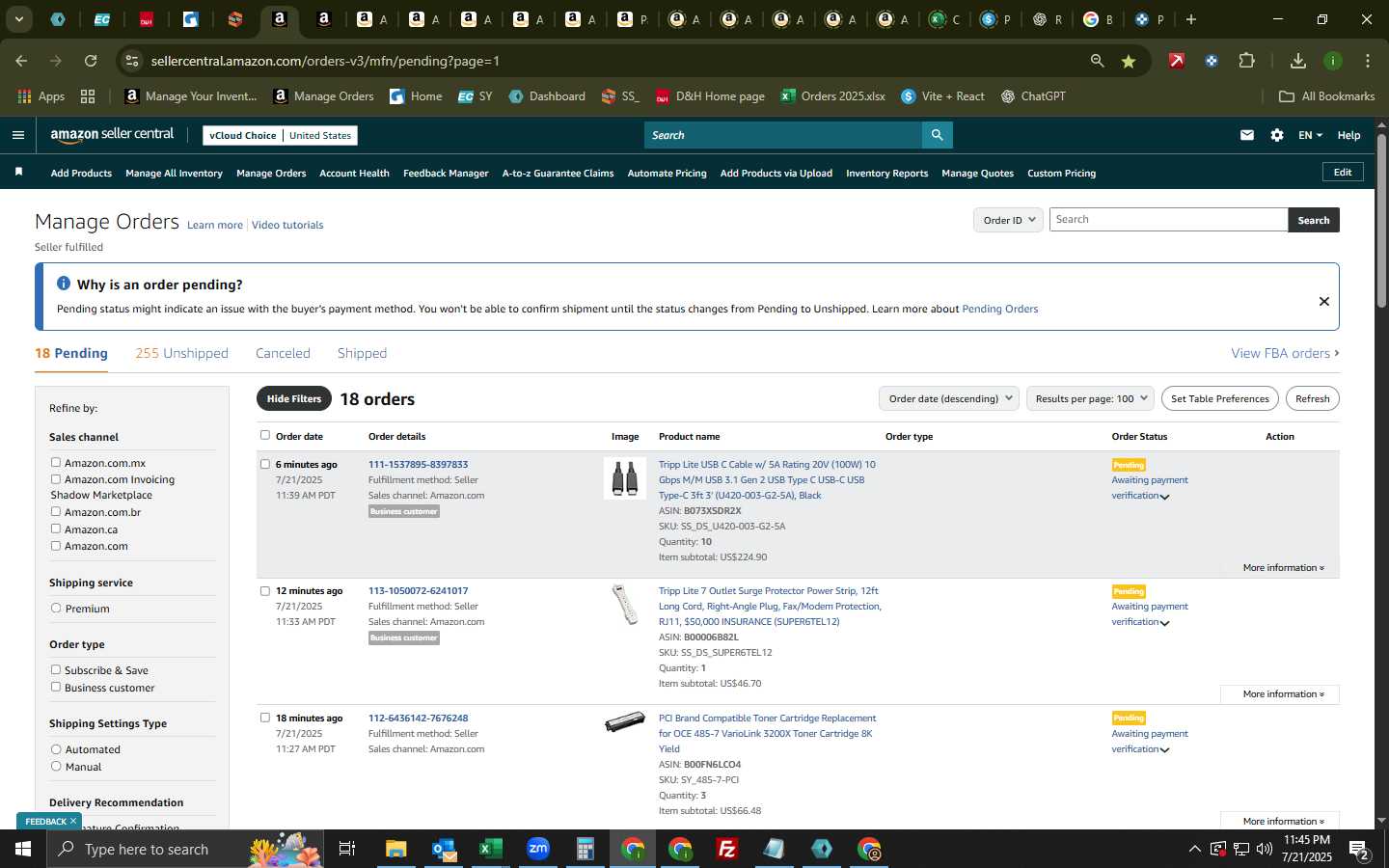Screen dimensions: 1389x868
Task: Open the tab search dropdown arrow
Action: [18, 19]
